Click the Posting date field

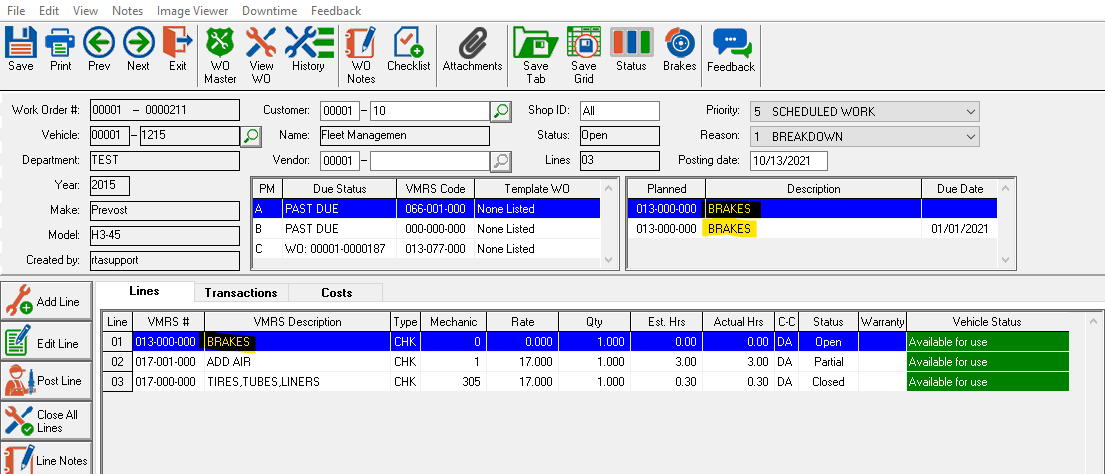(x=788, y=160)
